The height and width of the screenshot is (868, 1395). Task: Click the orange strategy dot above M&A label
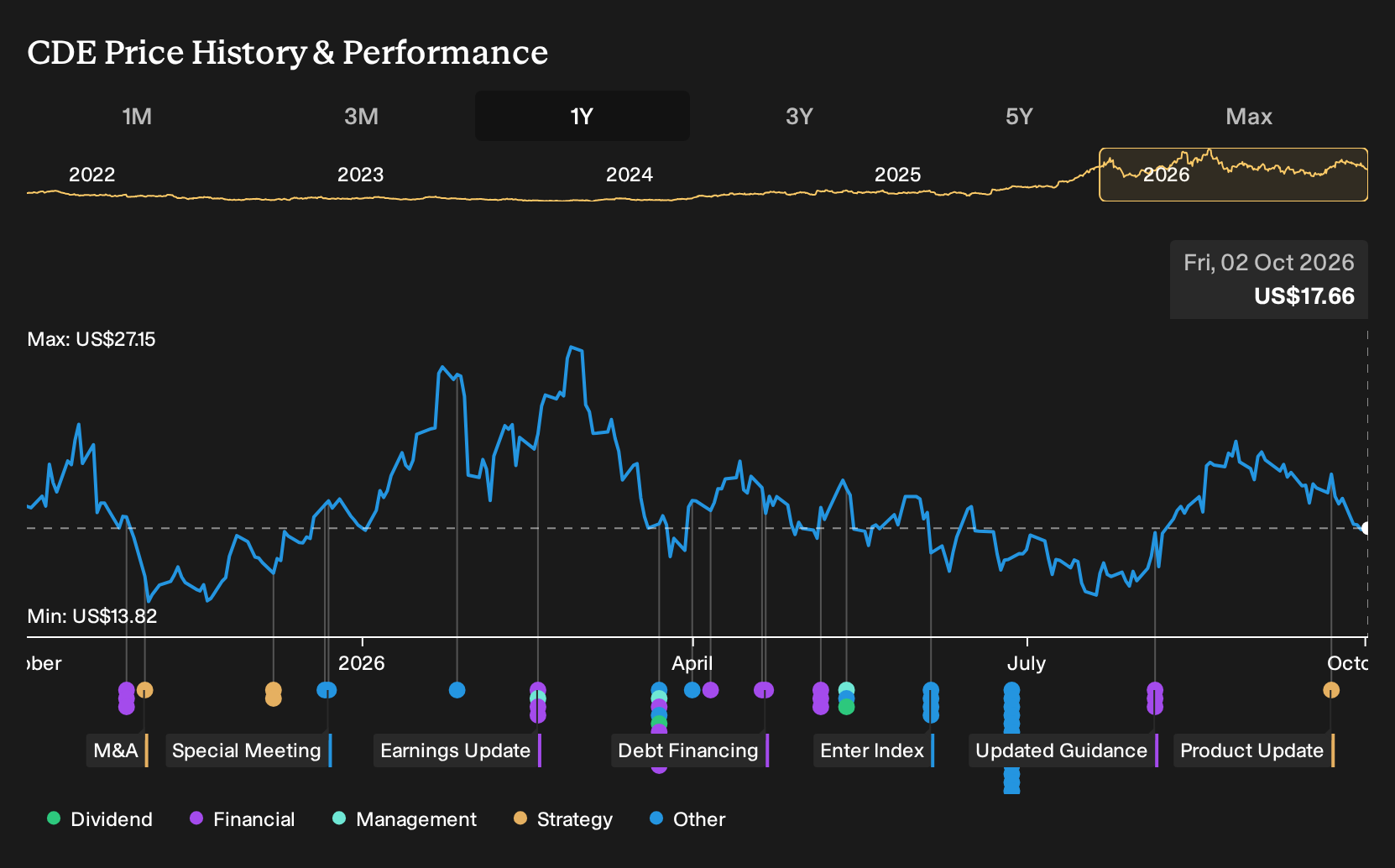click(144, 690)
